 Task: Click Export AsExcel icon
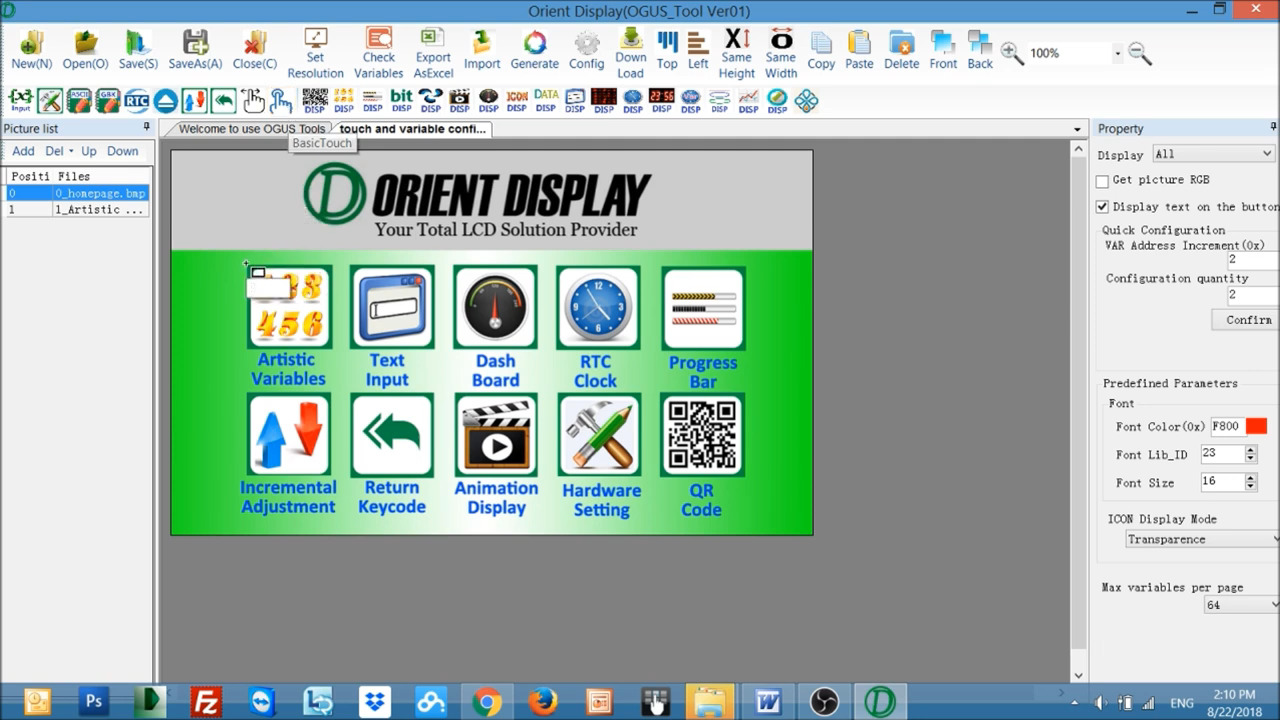click(433, 53)
